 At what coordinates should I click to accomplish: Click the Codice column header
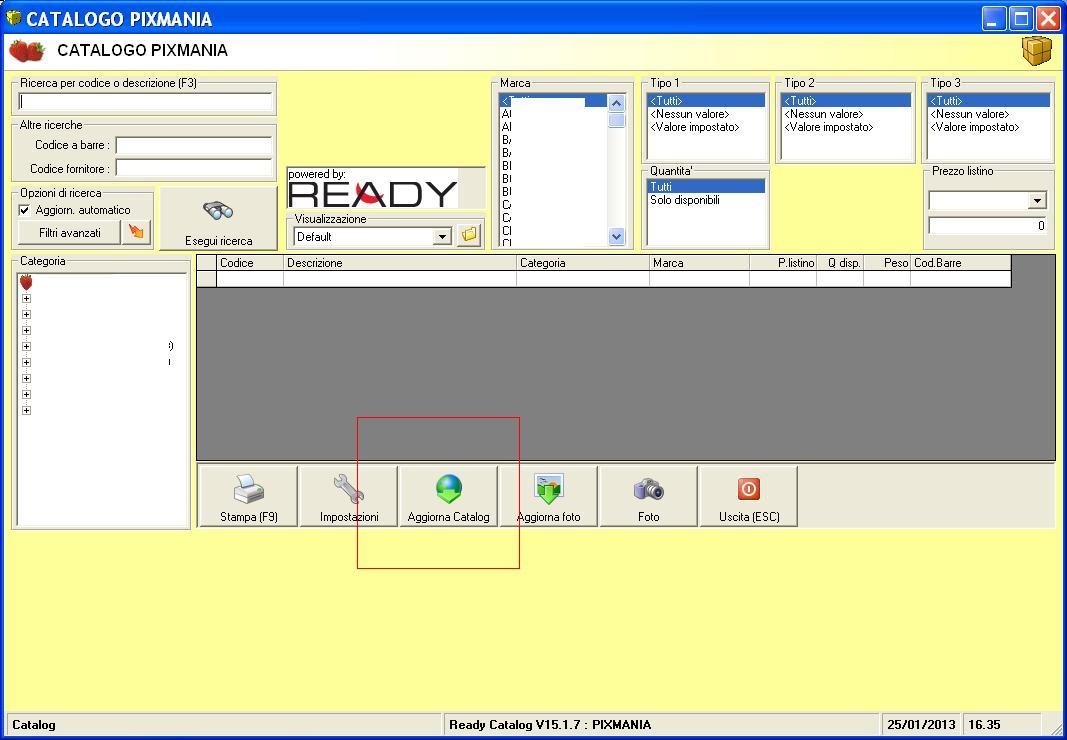tap(250, 263)
